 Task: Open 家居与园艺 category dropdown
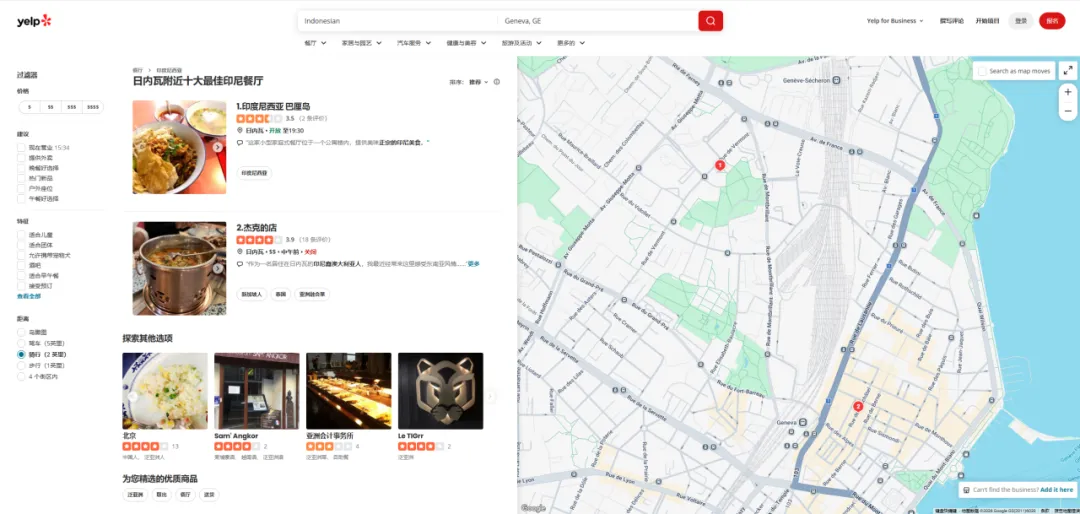point(362,43)
